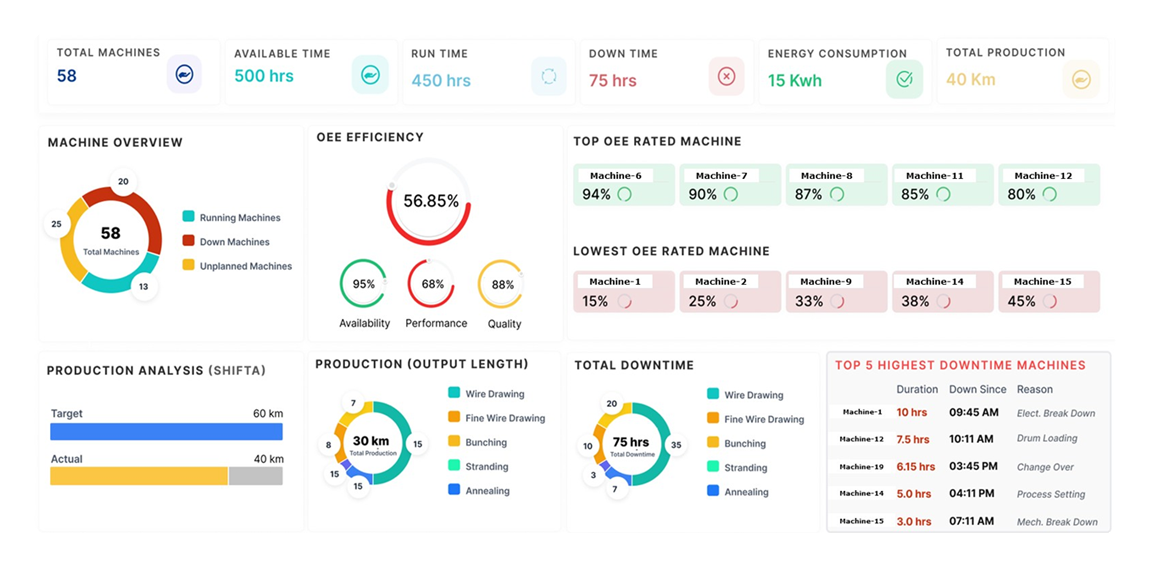This screenshot has width=1150, height=566.
Task: Click the Available Time teal icon
Action: click(370, 75)
